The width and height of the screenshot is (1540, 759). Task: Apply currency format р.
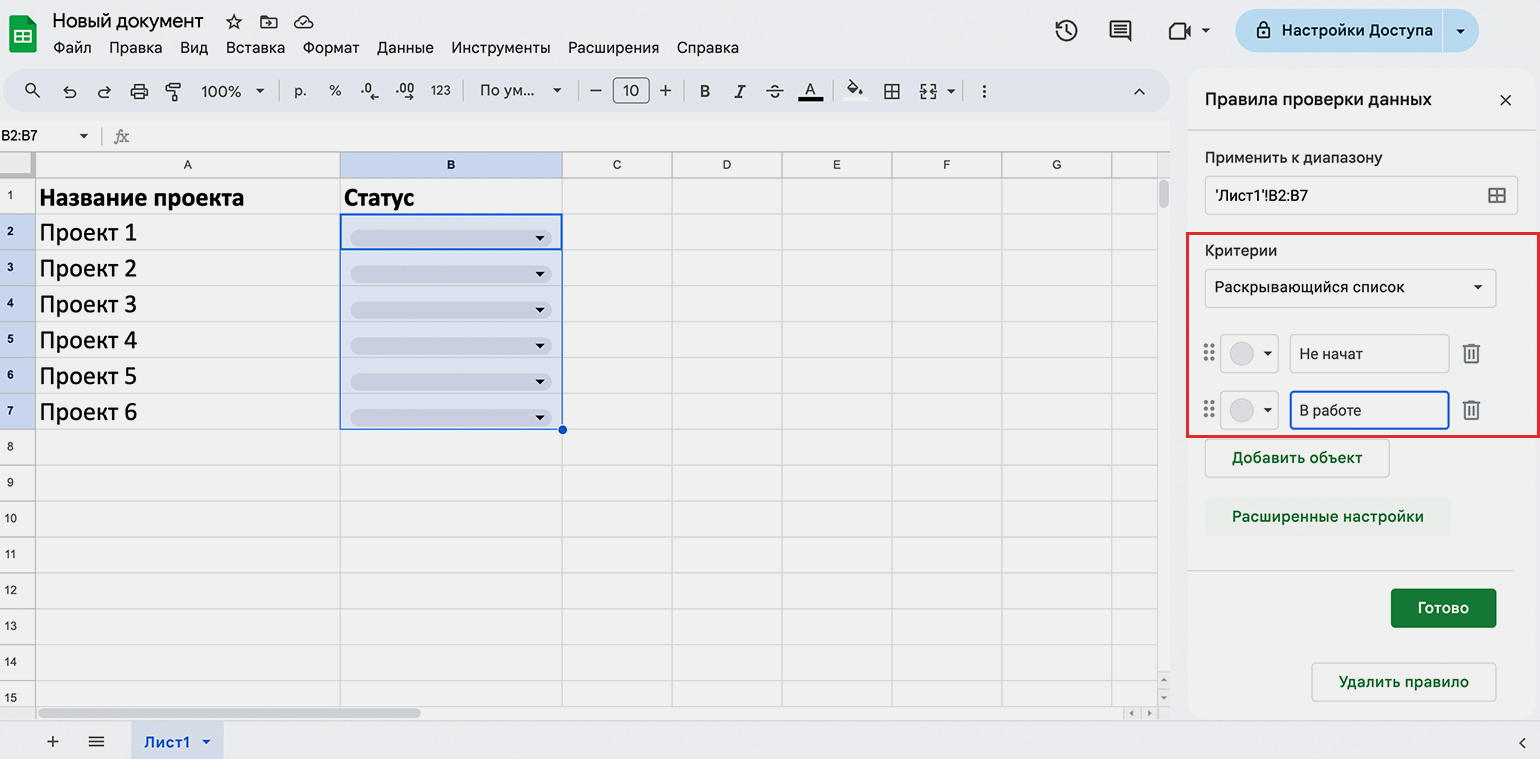click(x=300, y=91)
